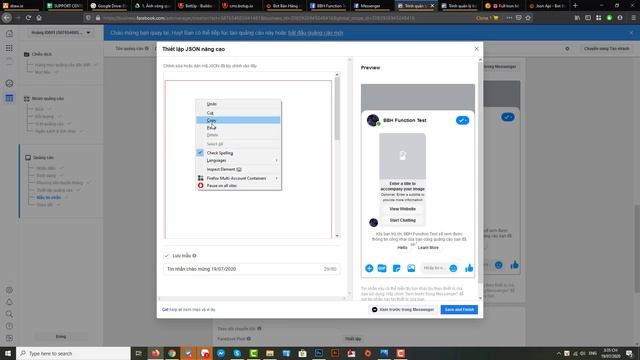This screenshot has width=640, height=360.
Task: Select Nhóm quảng cáo in sidebar tree
Action: coord(48,98)
